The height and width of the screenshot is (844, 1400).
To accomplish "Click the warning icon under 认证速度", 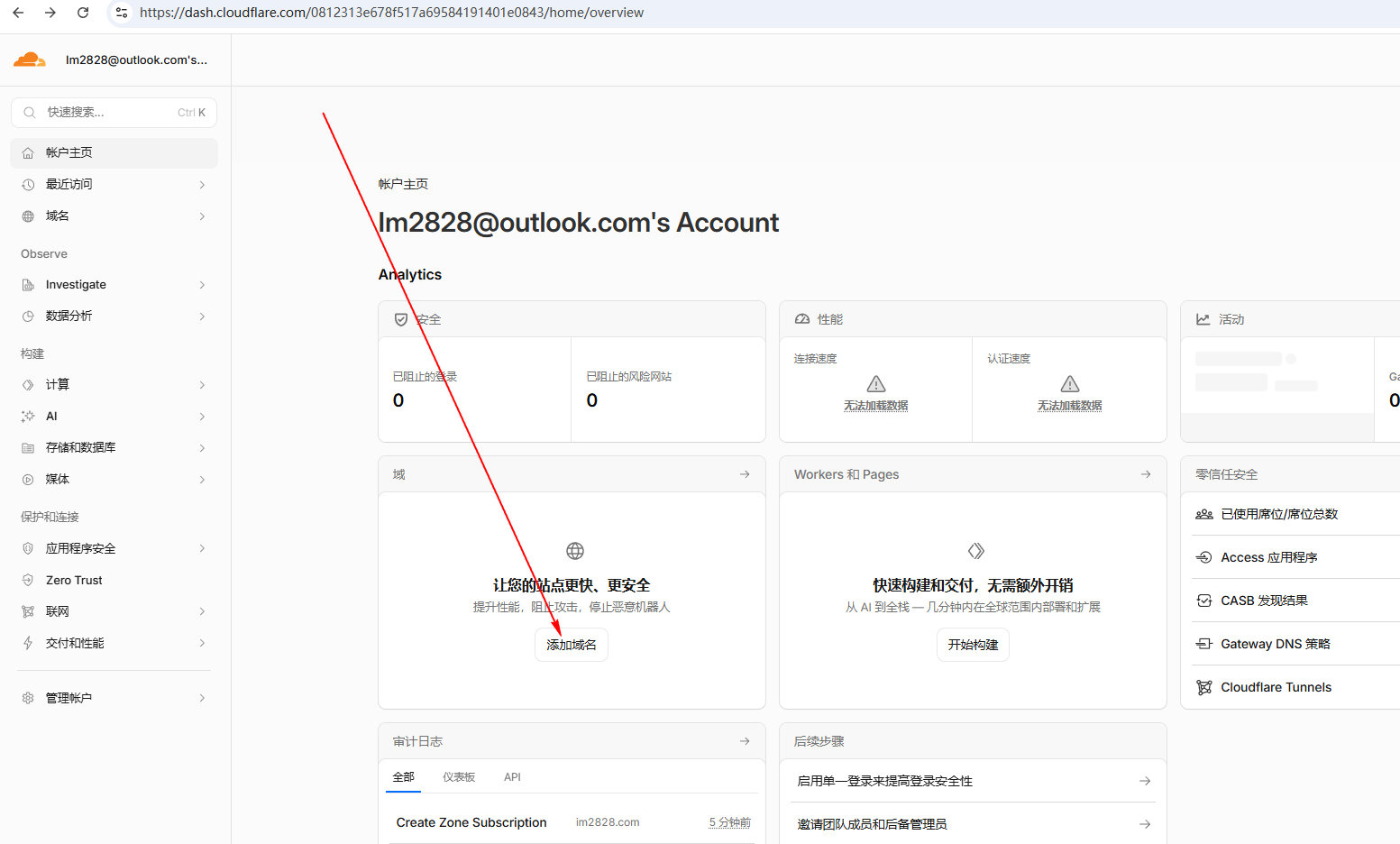I will tap(1070, 384).
